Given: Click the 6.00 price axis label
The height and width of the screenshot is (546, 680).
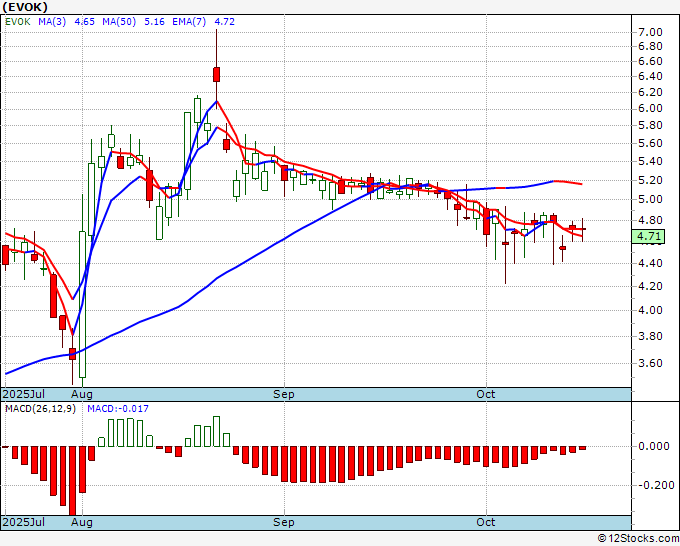Looking at the screenshot, I should pyautogui.click(x=650, y=108).
